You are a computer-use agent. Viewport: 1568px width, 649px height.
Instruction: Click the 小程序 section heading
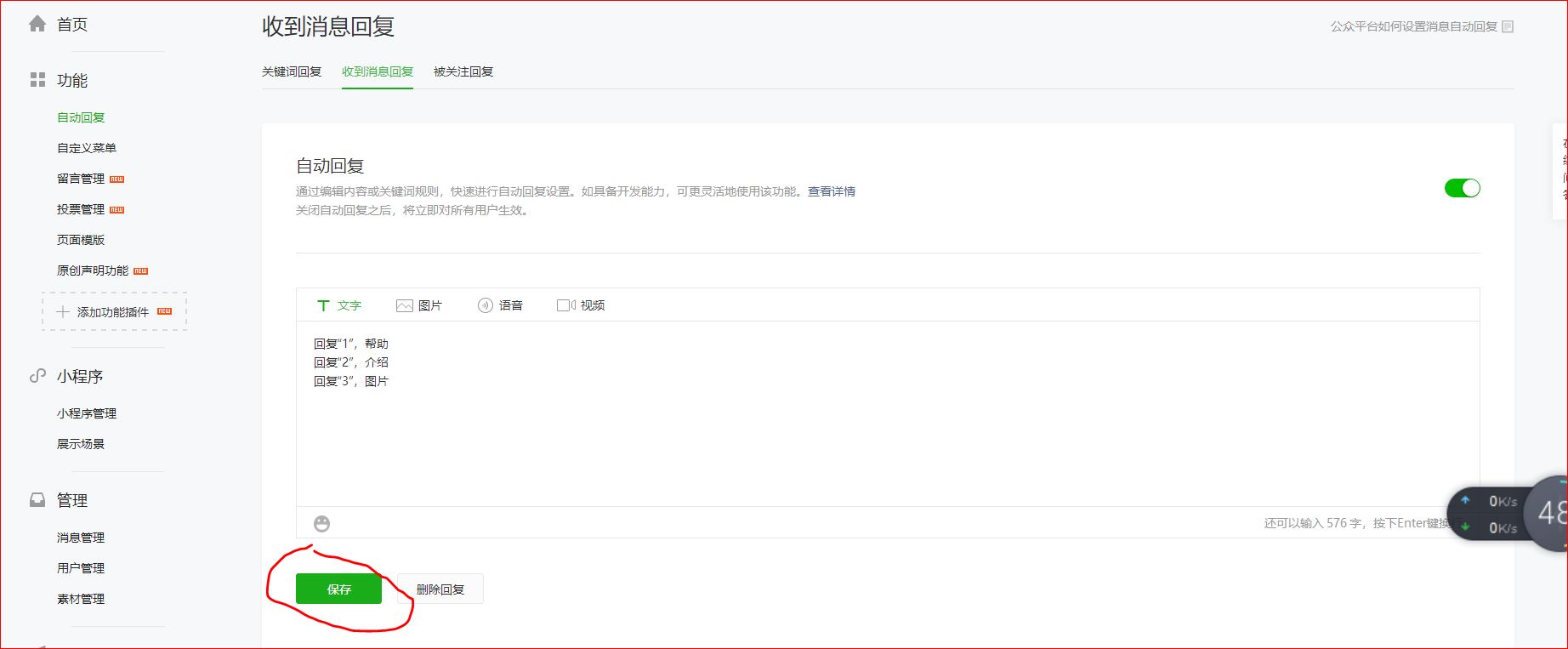click(80, 376)
